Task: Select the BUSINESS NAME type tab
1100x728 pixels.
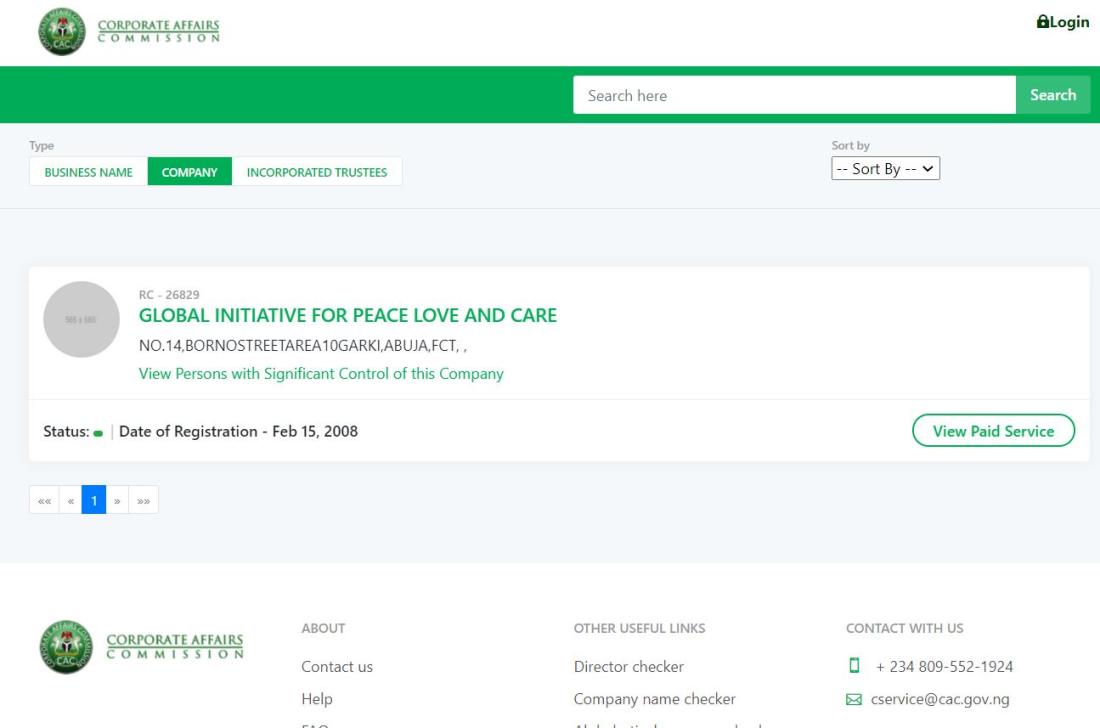Action: tap(88, 172)
